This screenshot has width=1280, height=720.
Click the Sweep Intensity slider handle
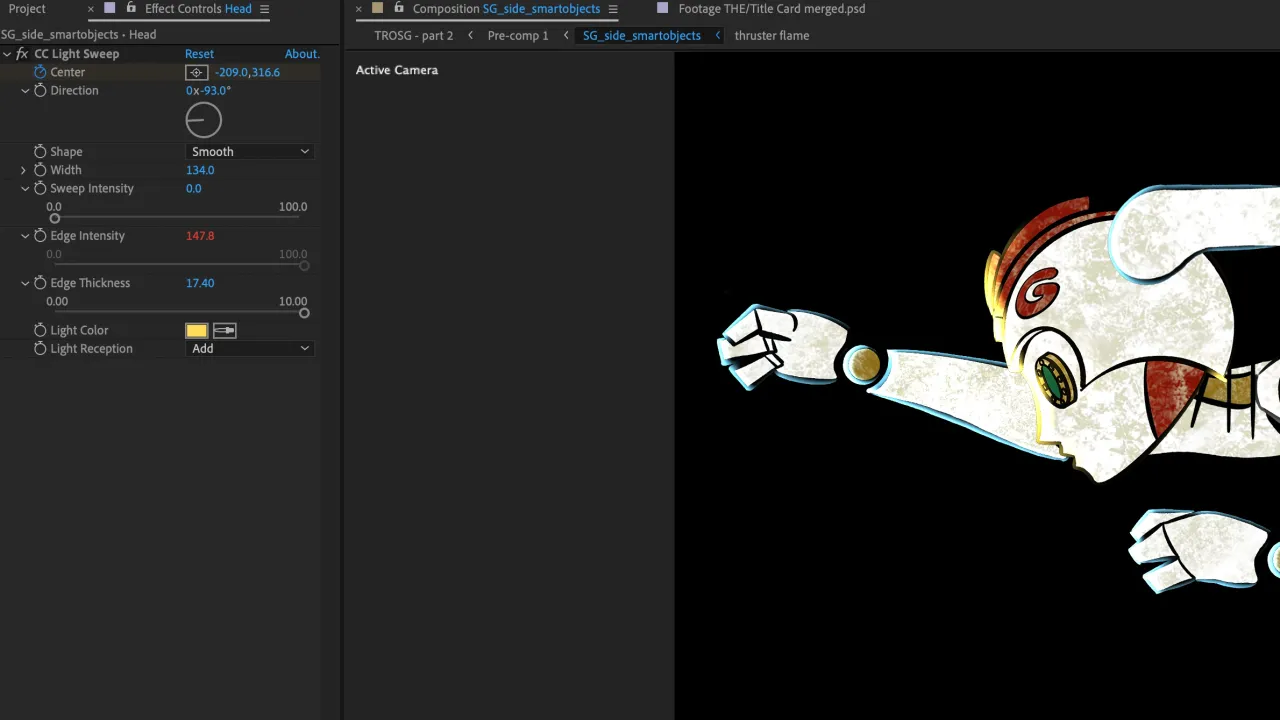pyautogui.click(x=55, y=218)
